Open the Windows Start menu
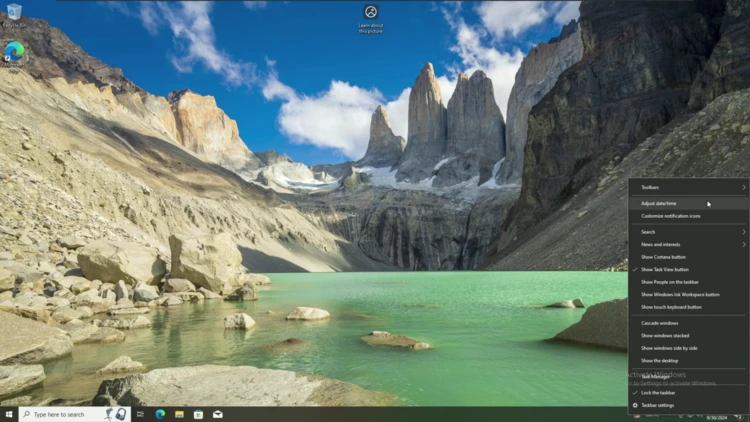Image resolution: width=750 pixels, height=422 pixels. (9, 414)
